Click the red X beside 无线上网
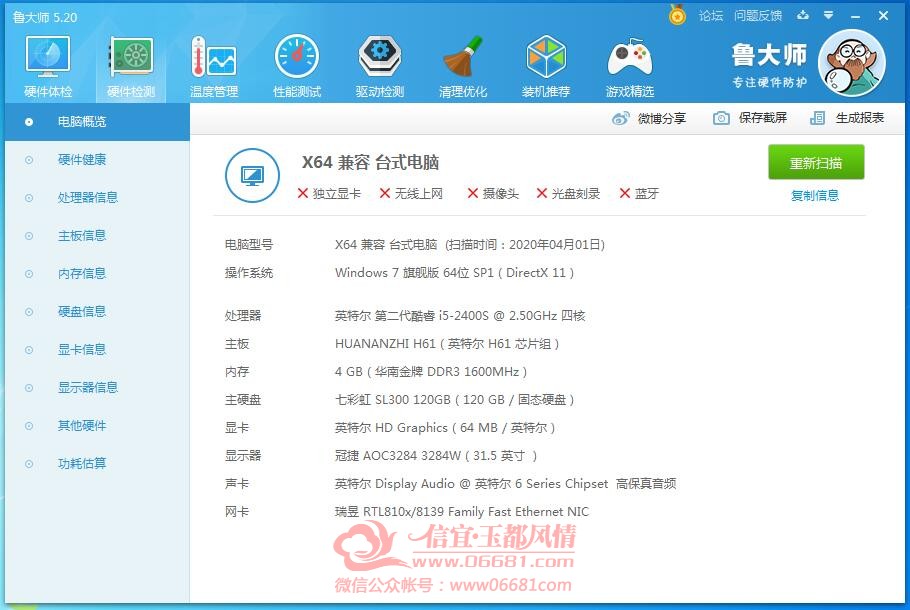This screenshot has height=610, width=910. tap(385, 193)
